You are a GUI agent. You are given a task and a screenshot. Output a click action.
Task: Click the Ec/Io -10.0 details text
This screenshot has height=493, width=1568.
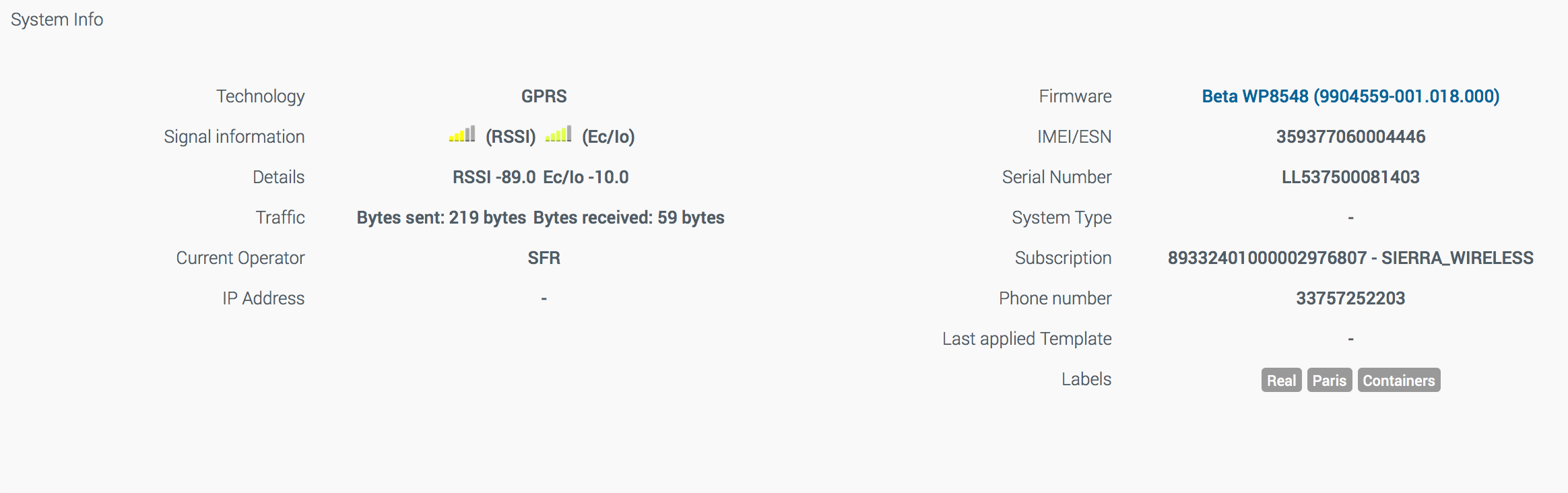(x=586, y=177)
